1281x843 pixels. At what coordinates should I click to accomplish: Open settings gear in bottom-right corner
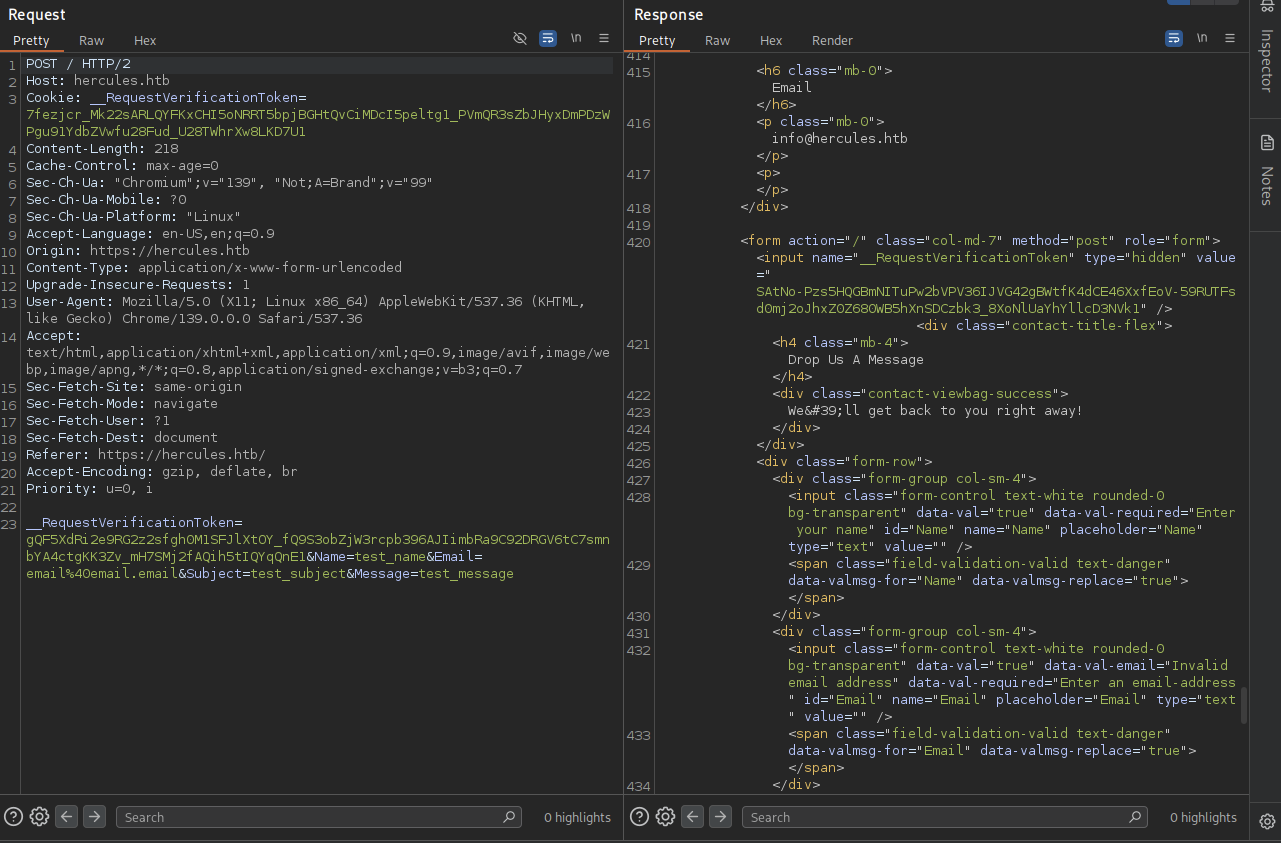1267,821
